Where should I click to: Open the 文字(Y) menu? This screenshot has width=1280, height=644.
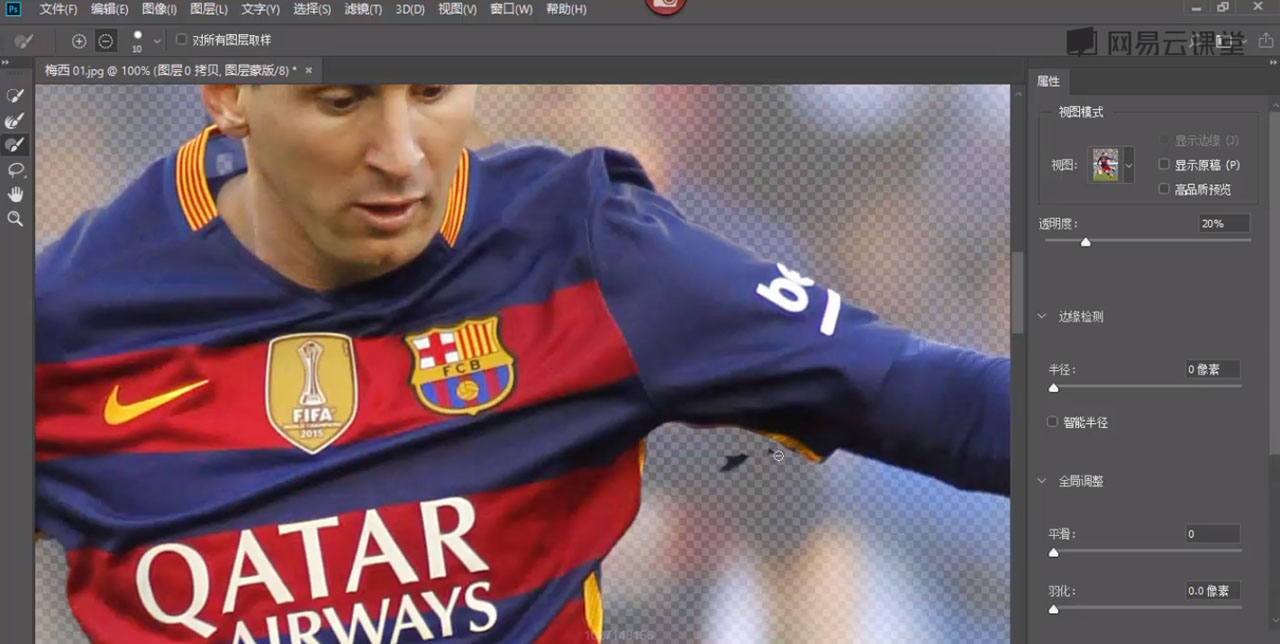261,9
